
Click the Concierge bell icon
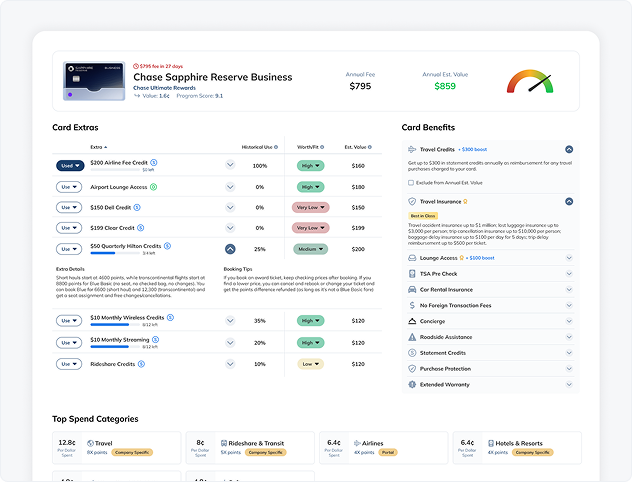412,321
